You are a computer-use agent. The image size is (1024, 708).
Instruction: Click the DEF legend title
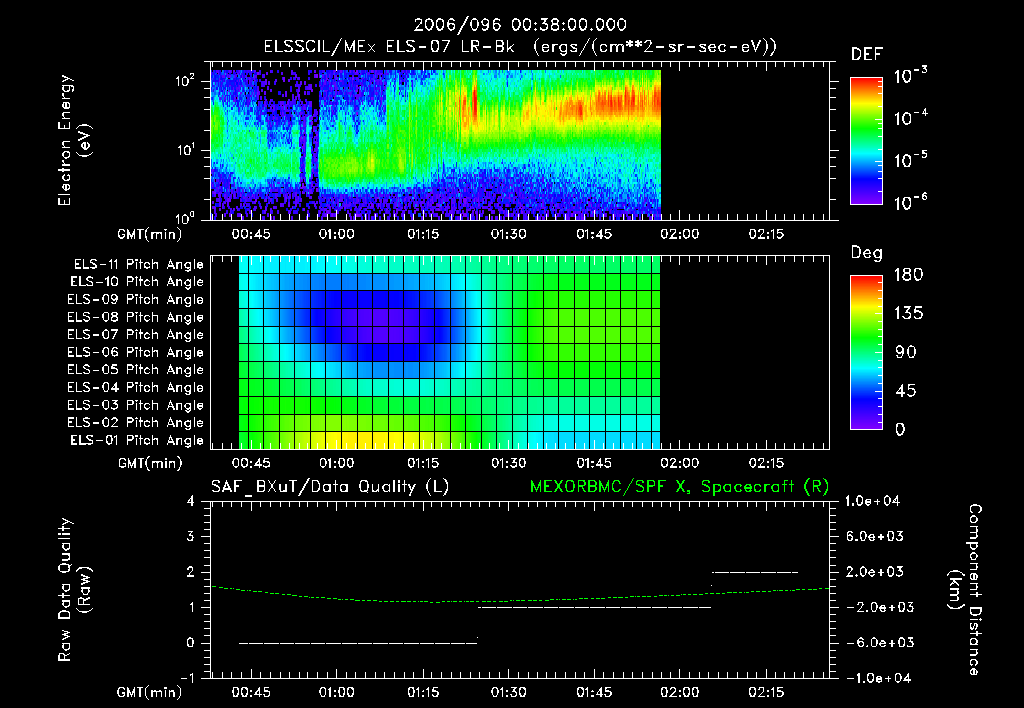click(x=867, y=55)
